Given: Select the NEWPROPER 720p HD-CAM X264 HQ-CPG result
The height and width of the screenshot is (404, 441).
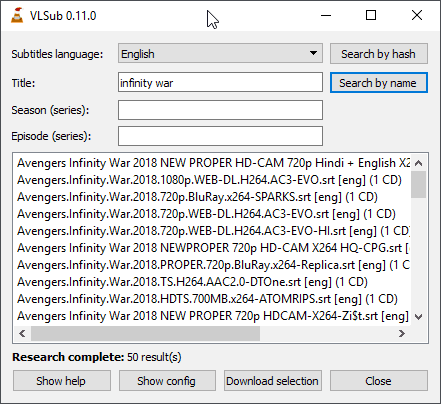Looking at the screenshot, I should pos(213,248).
